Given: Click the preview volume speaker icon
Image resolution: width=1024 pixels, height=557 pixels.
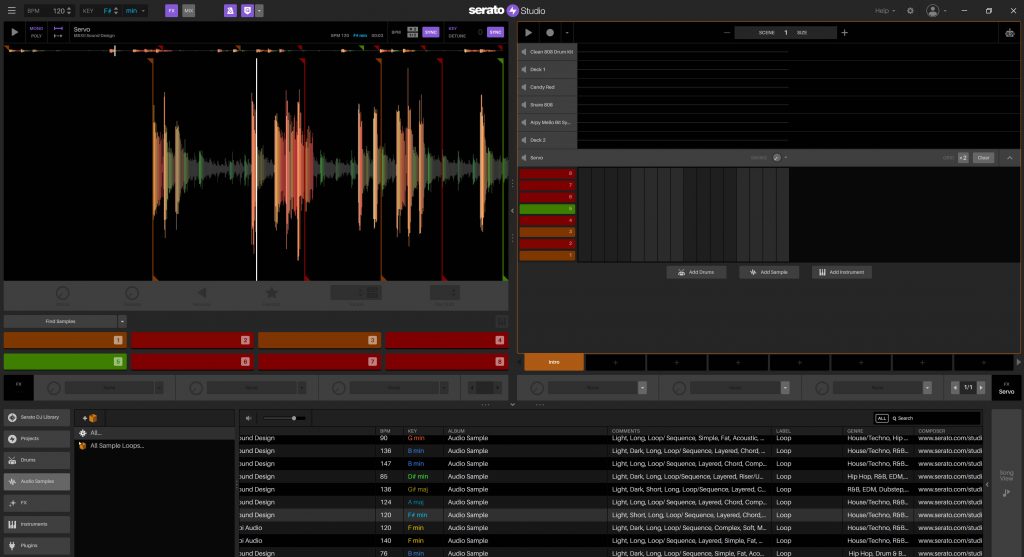Looking at the screenshot, I should (x=249, y=418).
